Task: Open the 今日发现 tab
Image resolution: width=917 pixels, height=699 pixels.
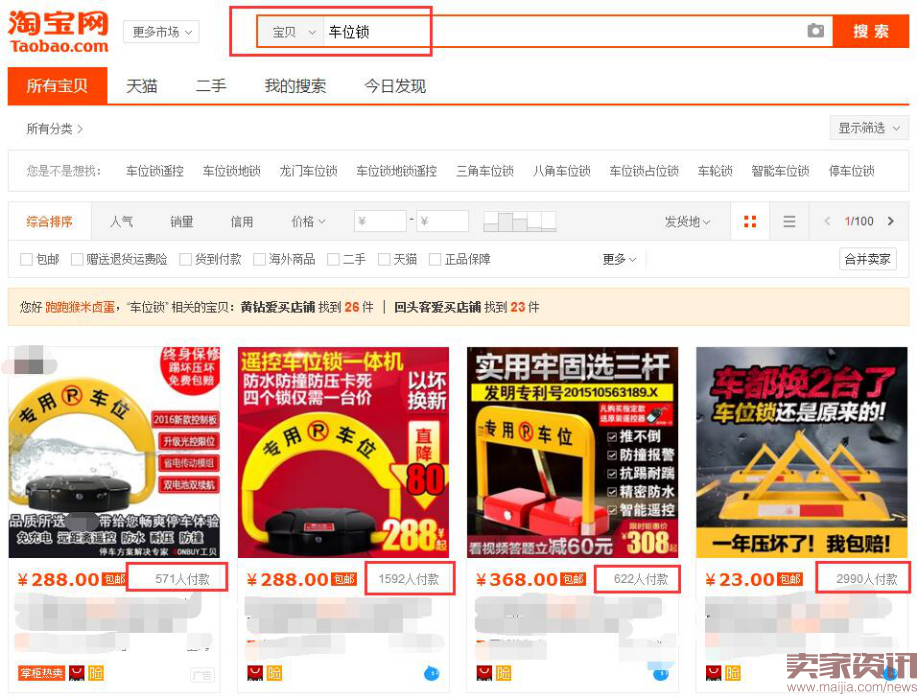Action: [x=395, y=86]
